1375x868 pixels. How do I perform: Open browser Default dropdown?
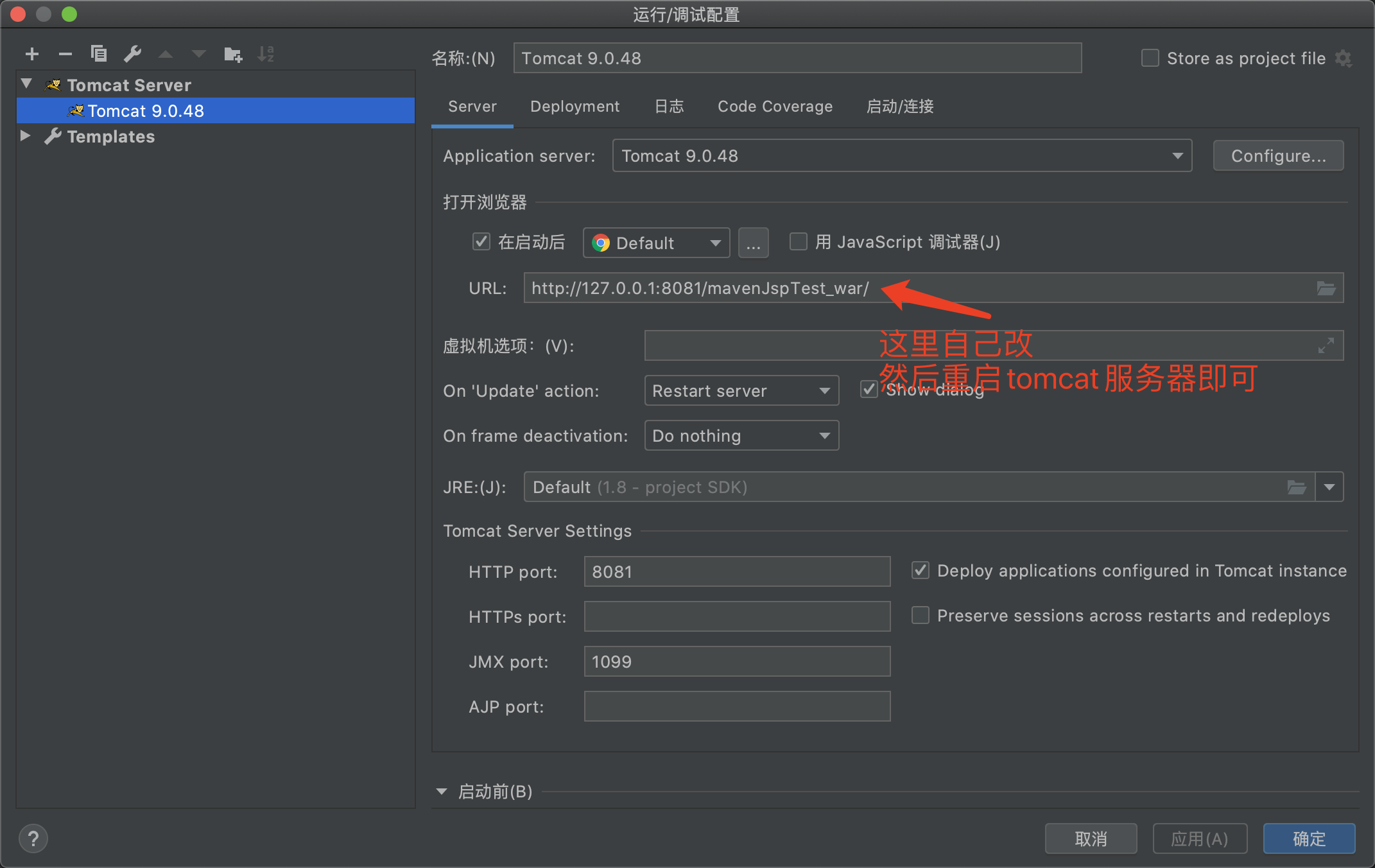click(656, 243)
